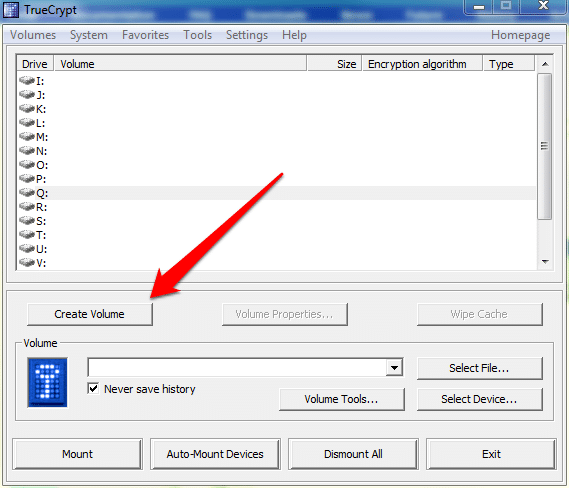This screenshot has height=488, width=569.
Task: Click Select File button
Action: pyautogui.click(x=479, y=368)
